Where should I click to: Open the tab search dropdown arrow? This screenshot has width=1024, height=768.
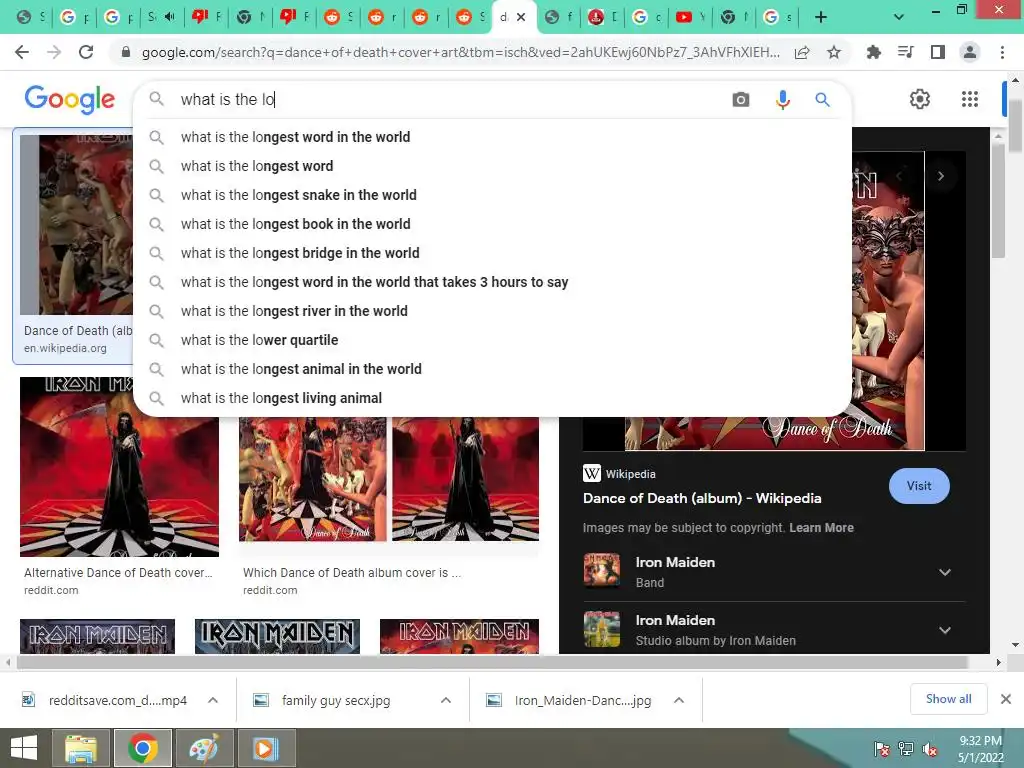(x=899, y=17)
